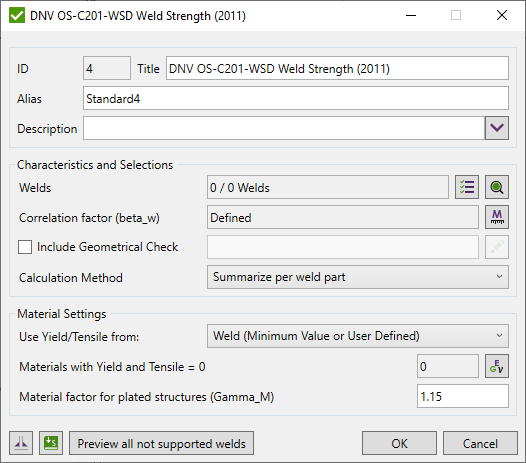Viewport: 526px width, 463px height.
Task: Open the Use Yield/Tensile from dropdown
Action: (x=358, y=336)
